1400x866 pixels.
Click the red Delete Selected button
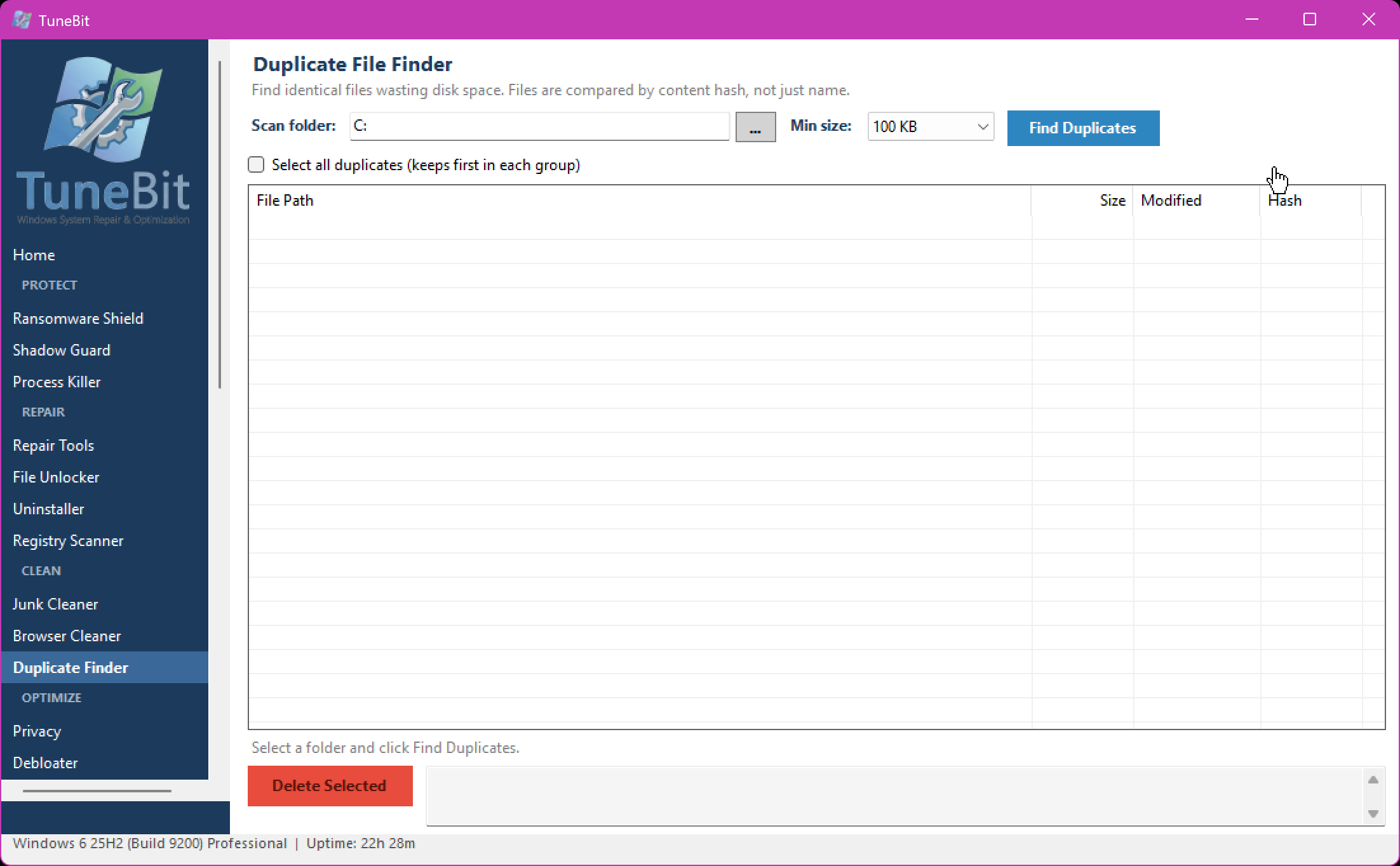tap(330, 786)
